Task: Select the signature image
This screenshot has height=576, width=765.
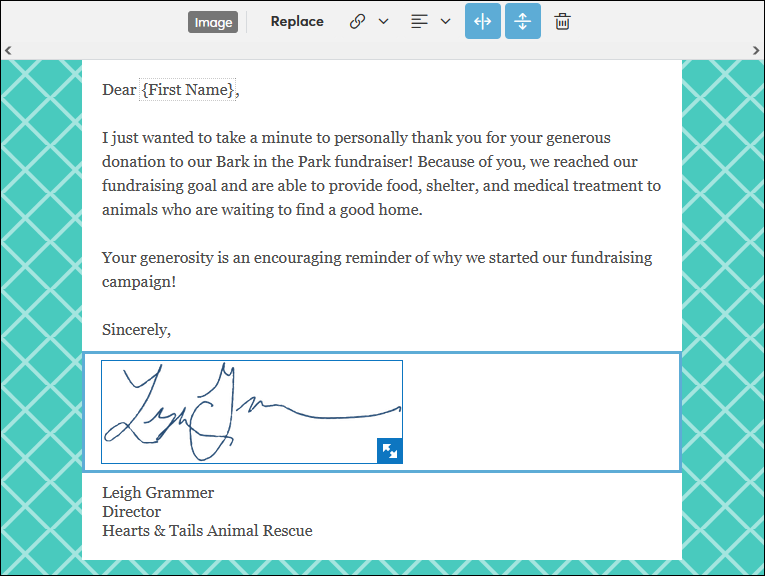Action: (250, 411)
